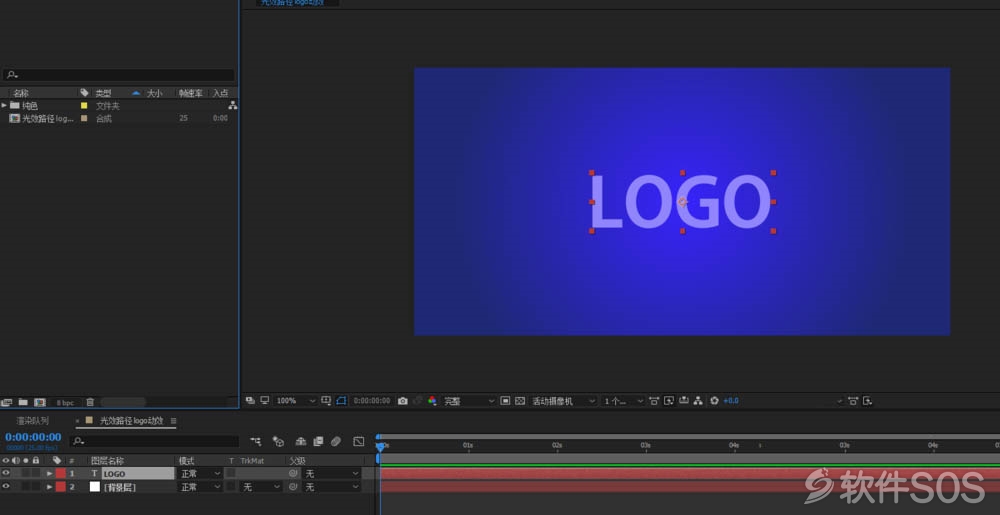This screenshot has height=515, width=1000.
Task: Select the 光效路径 log... composition item
Action: [47, 119]
